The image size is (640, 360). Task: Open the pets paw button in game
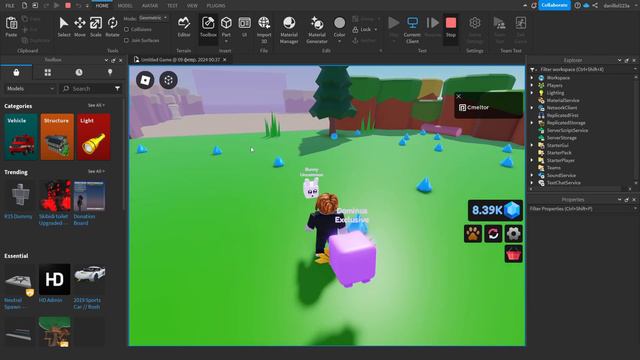click(x=473, y=234)
